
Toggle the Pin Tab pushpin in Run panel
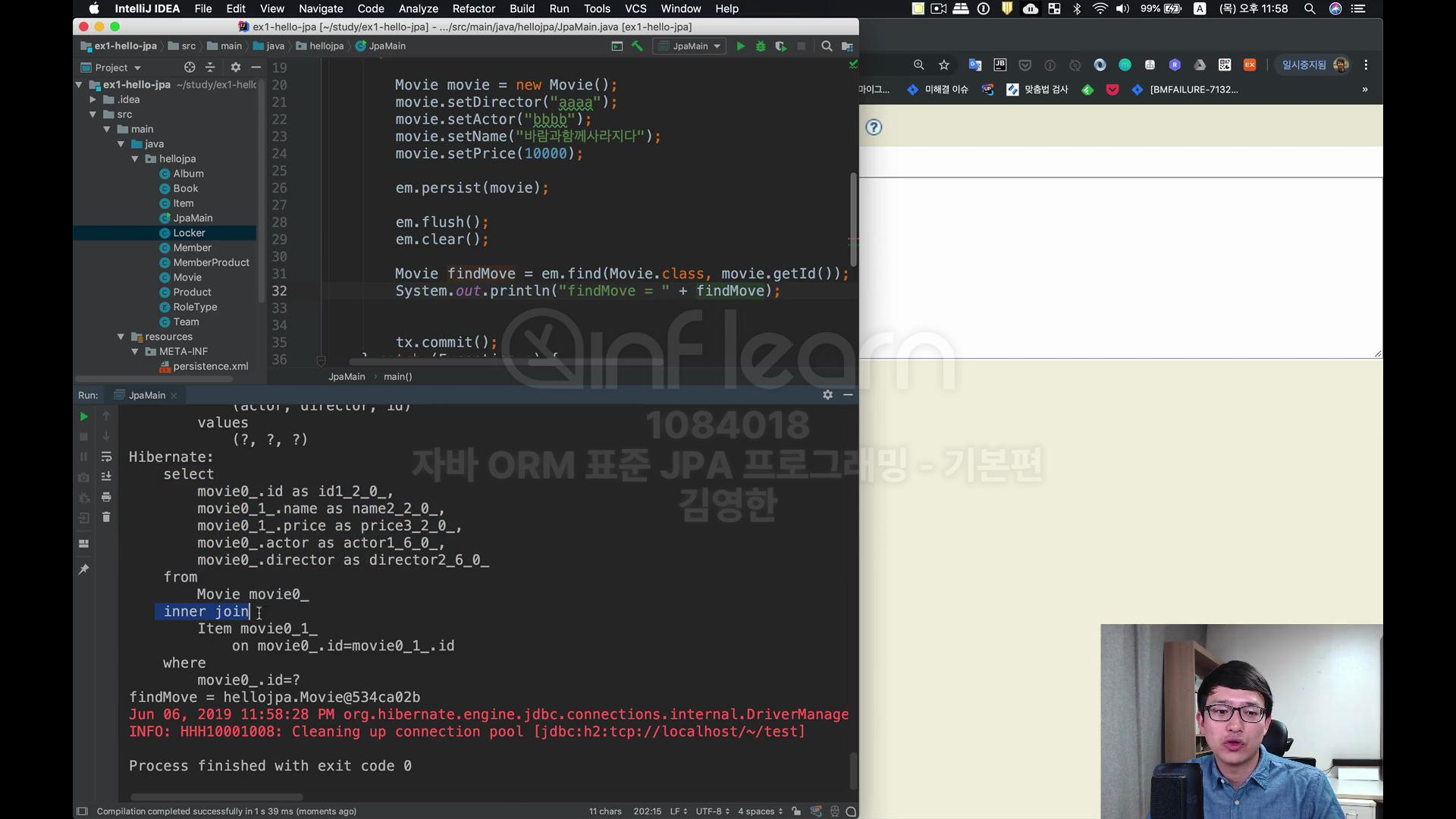click(x=83, y=569)
